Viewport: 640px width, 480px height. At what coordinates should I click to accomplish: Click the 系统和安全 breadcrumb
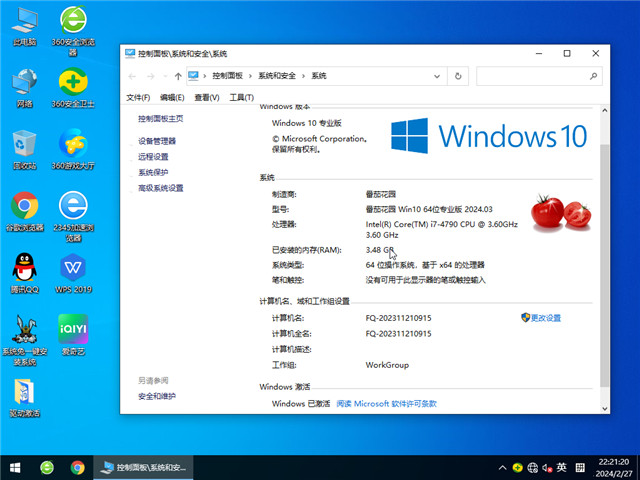pos(277,76)
